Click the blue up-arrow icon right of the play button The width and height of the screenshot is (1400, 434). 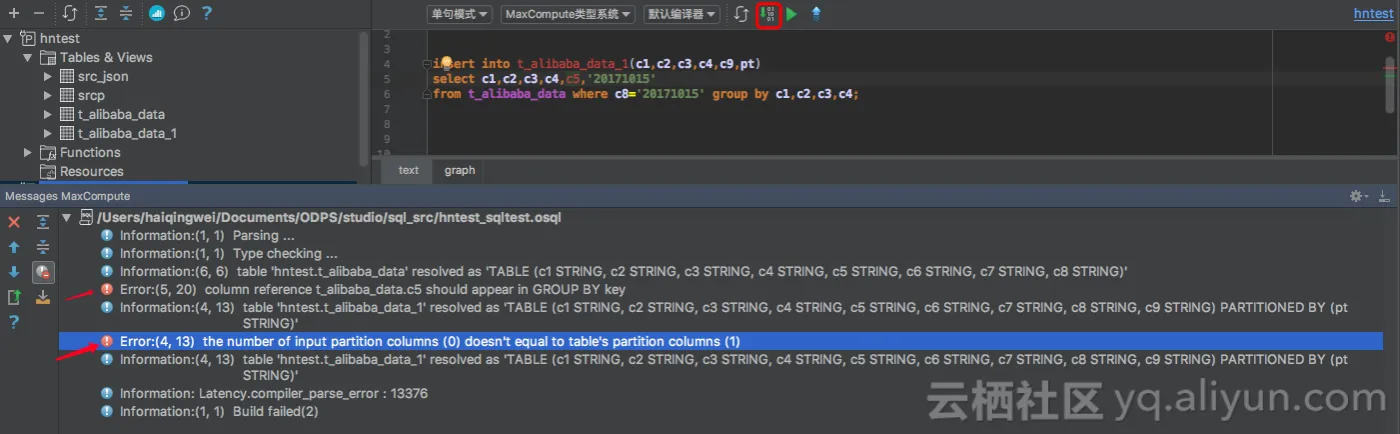coord(816,14)
